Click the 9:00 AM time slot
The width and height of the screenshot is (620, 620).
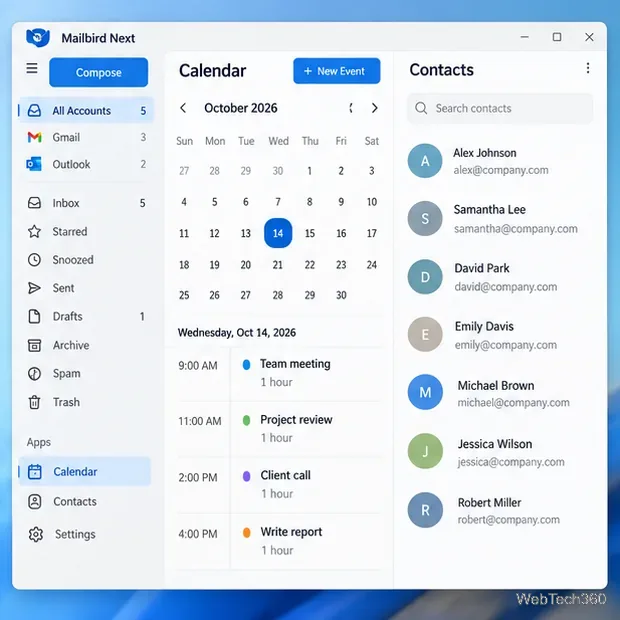click(198, 365)
